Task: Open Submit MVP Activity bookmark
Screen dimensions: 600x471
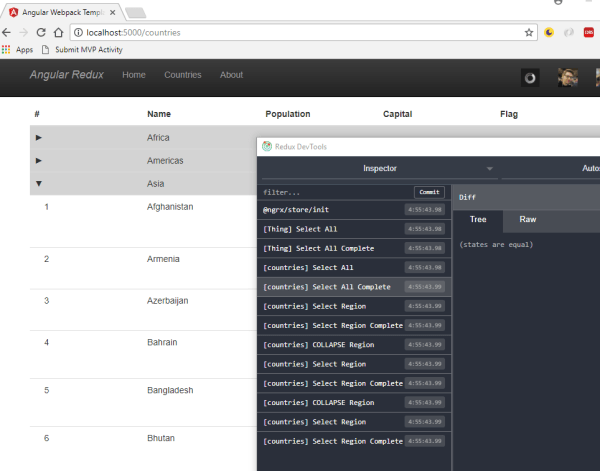Action: [x=82, y=49]
